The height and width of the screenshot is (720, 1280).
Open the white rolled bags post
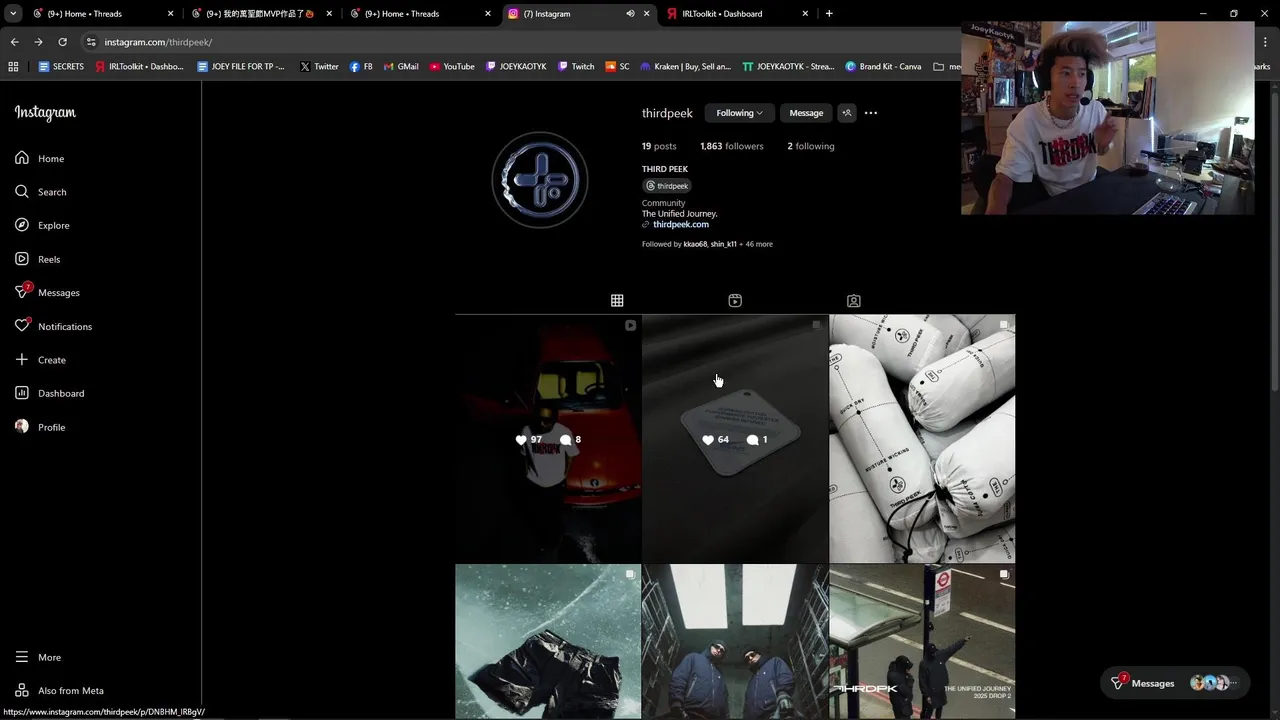[x=922, y=439]
